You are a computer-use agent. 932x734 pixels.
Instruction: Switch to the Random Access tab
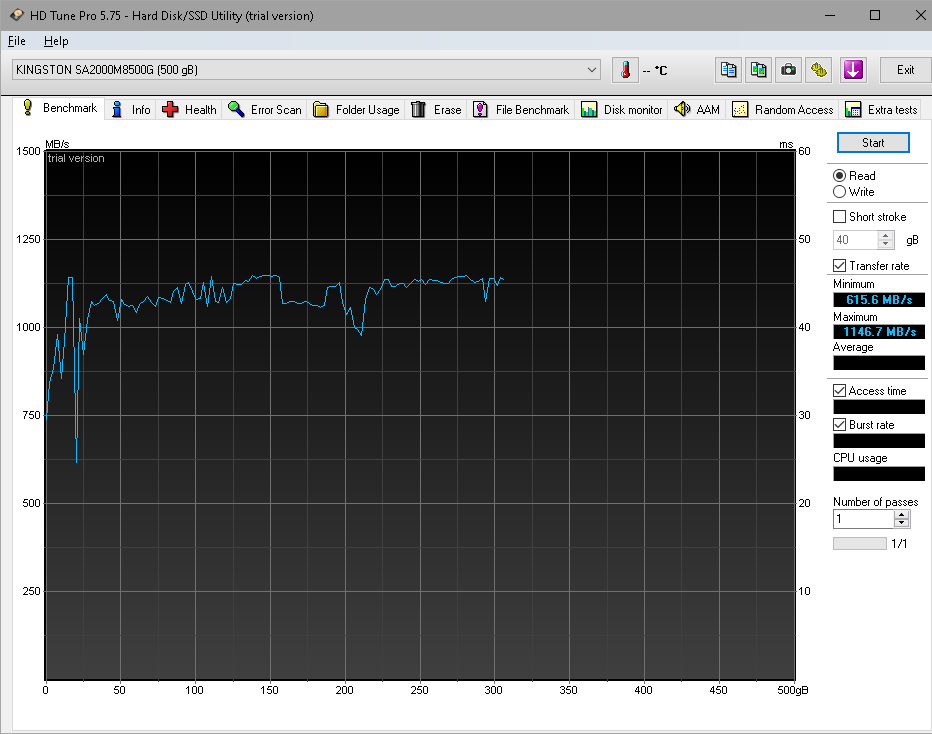coord(795,109)
